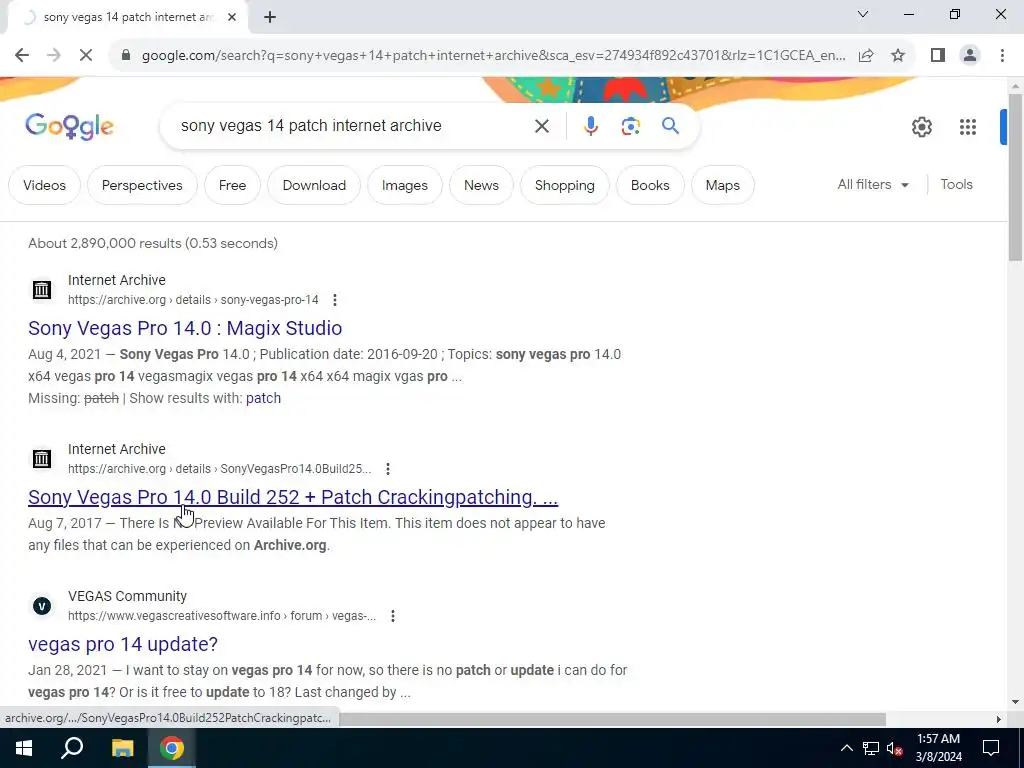Open the Windows Start menu
This screenshot has width=1024, height=768.
pos(24,748)
